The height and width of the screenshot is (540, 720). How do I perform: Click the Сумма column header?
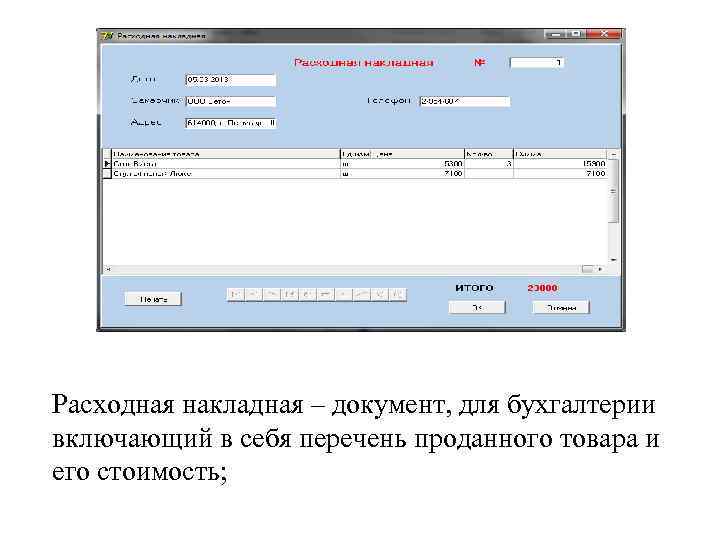[560, 154]
